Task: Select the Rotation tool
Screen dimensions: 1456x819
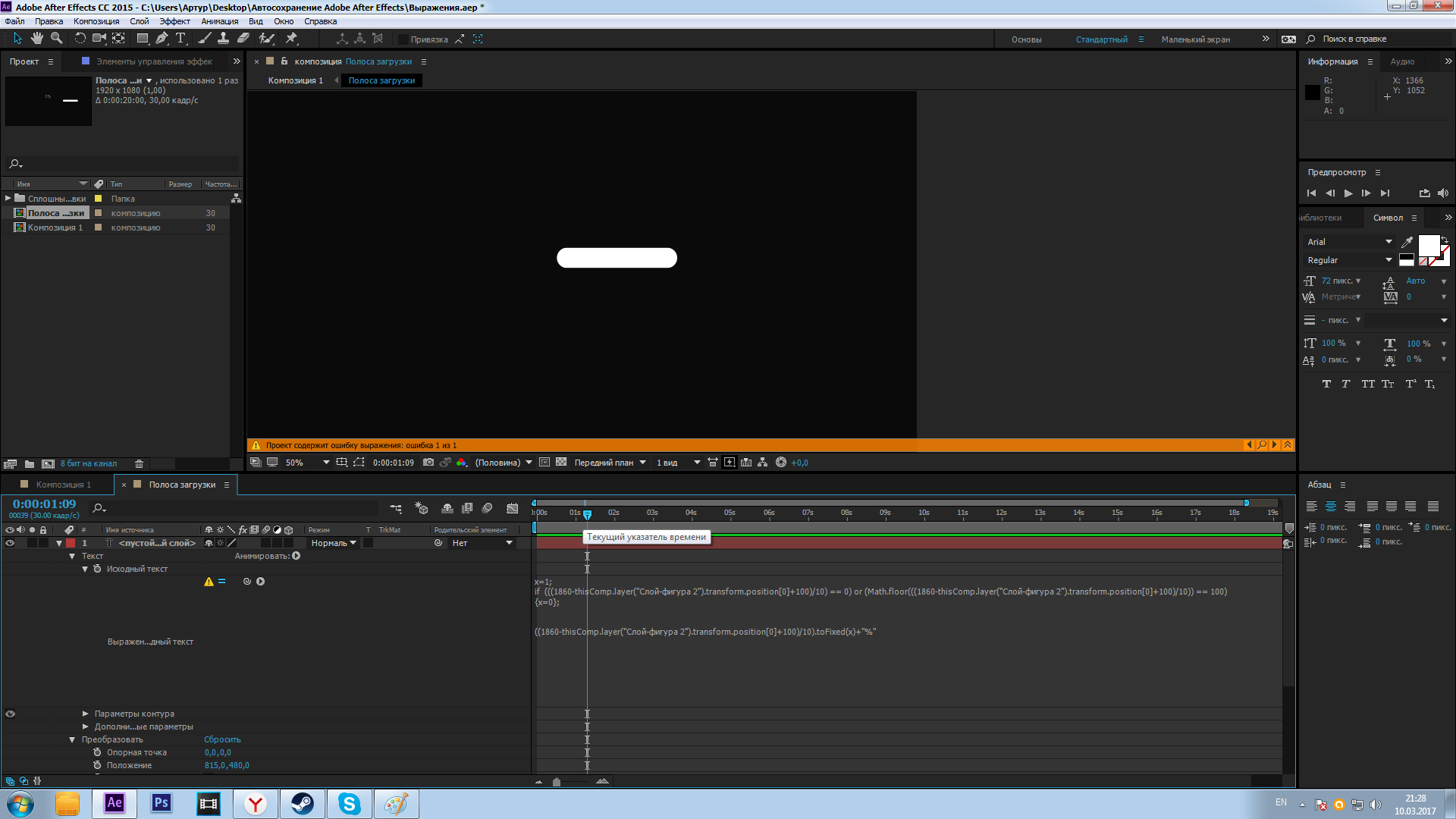Action: click(80, 39)
